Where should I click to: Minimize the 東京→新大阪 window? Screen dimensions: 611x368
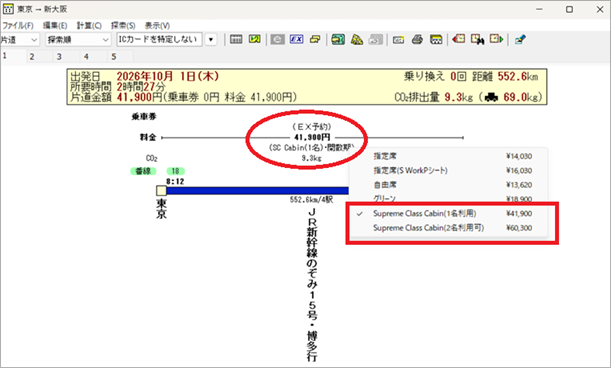[539, 9]
